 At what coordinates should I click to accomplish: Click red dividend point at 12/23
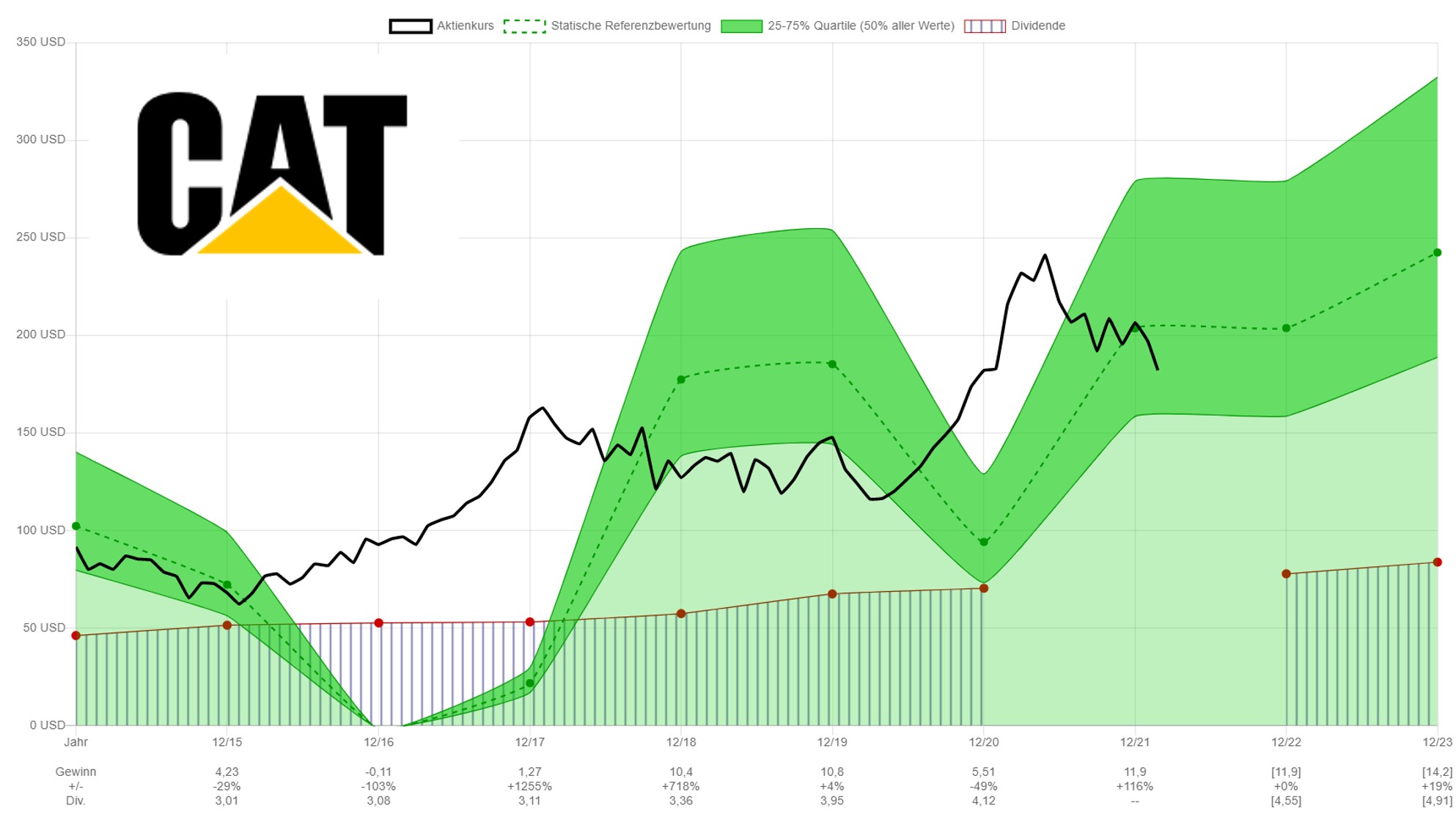1437,562
